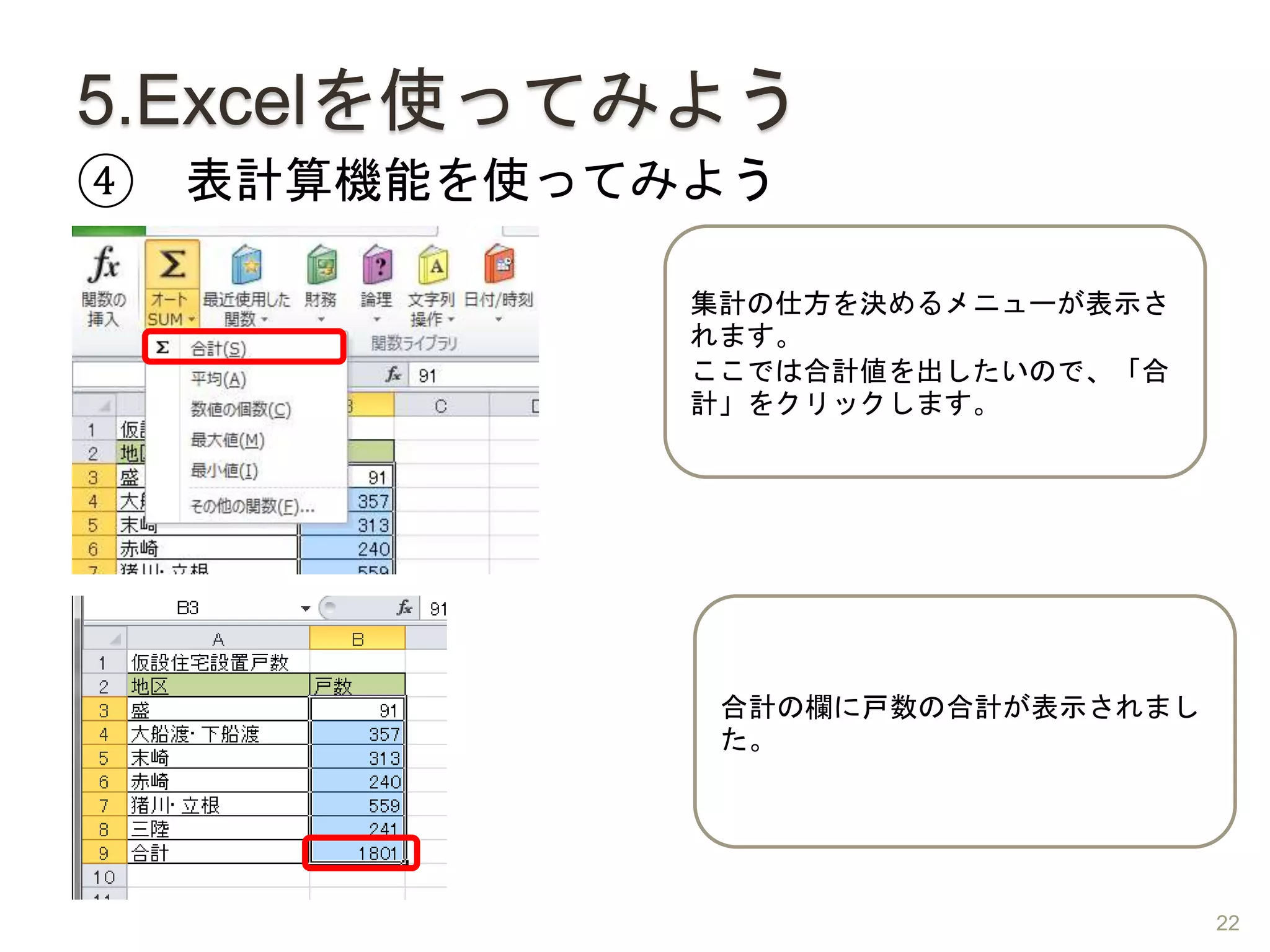Select column B header in lower sheet

[x=358, y=638]
